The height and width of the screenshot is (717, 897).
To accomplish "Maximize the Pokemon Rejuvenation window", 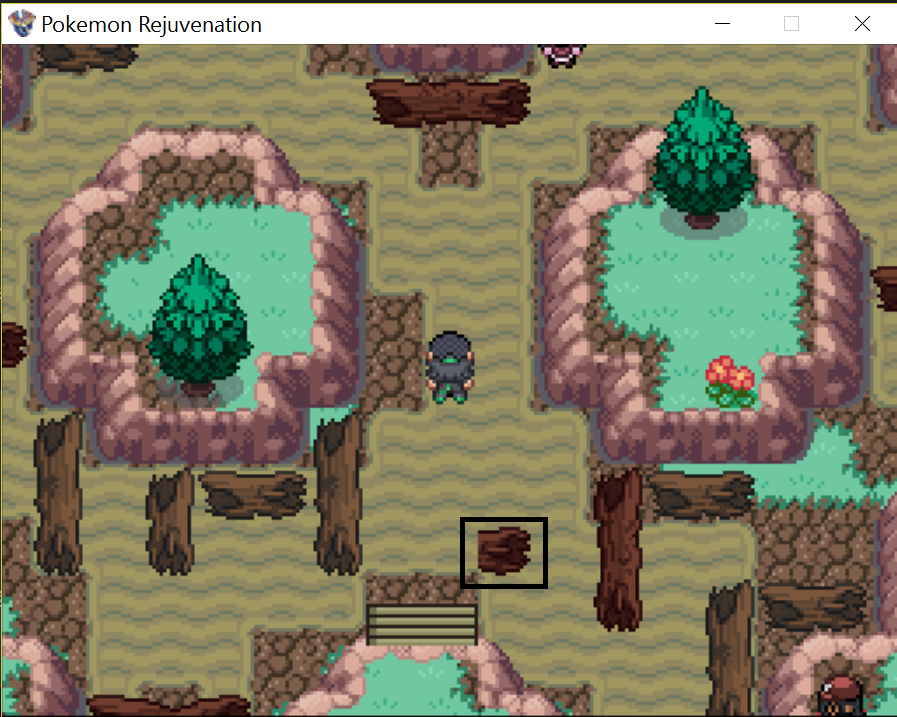I will click(x=791, y=23).
